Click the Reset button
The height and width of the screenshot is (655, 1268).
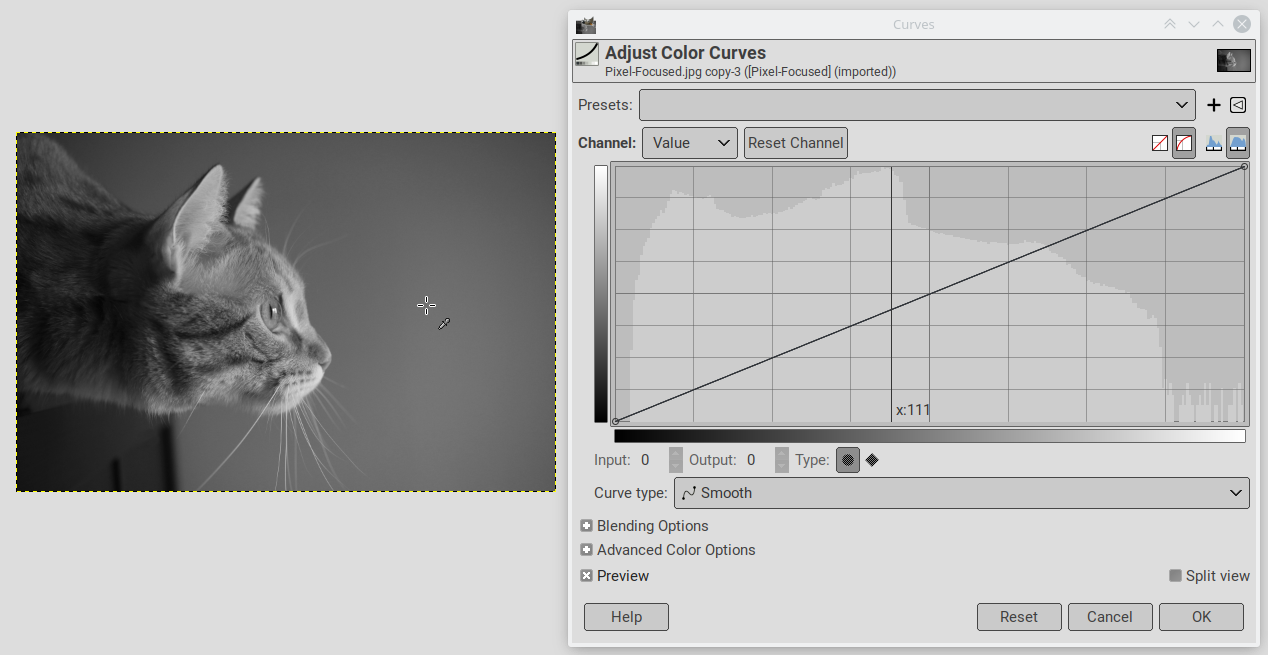1019,617
